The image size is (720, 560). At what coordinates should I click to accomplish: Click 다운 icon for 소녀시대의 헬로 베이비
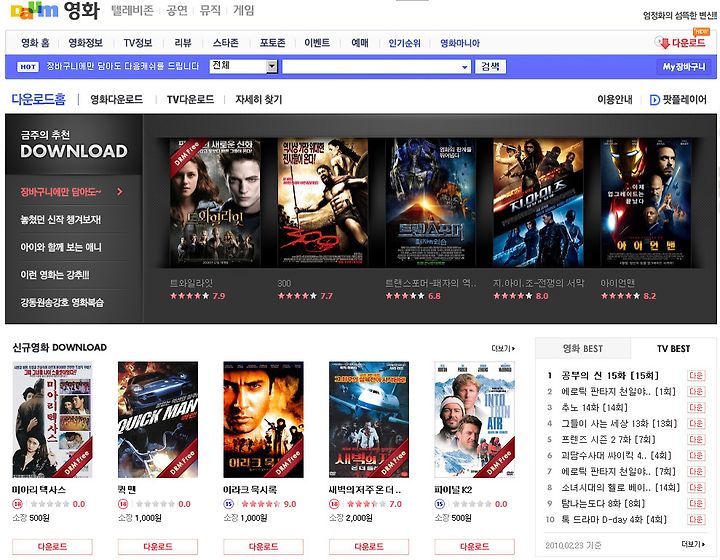click(696, 487)
